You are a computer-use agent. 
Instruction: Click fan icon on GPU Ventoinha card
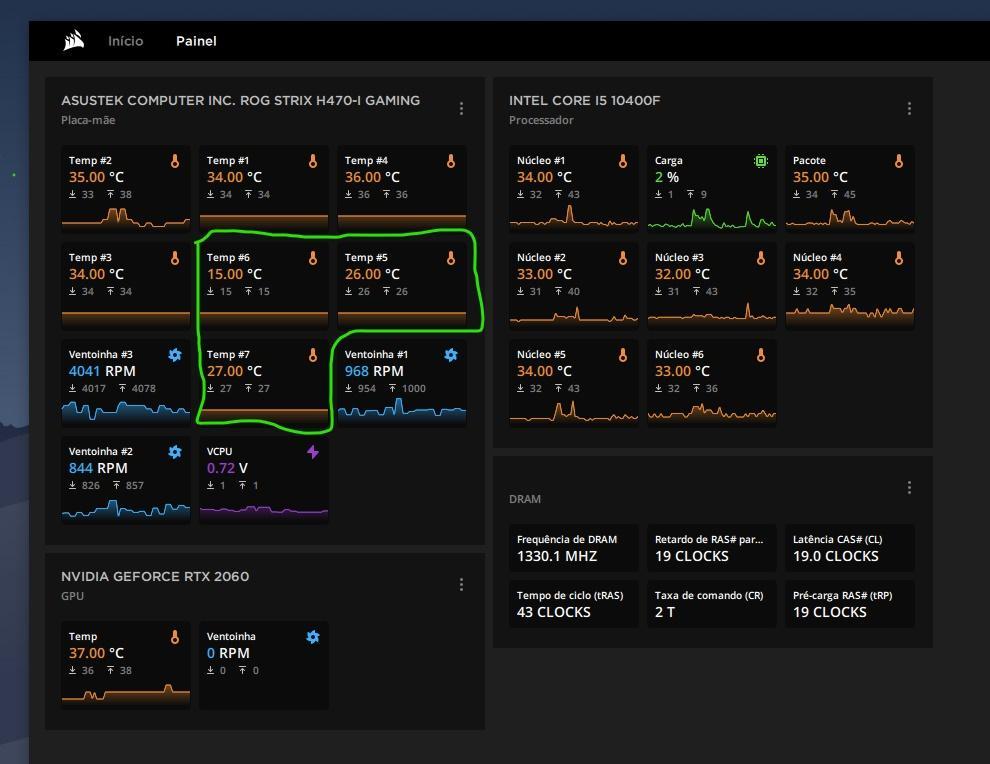313,637
